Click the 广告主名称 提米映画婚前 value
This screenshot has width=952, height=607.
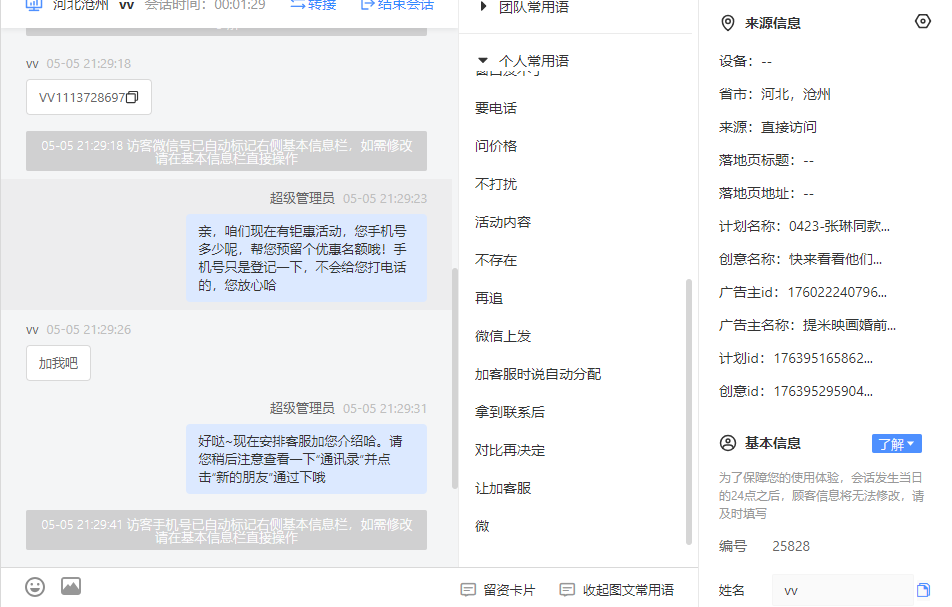click(x=849, y=325)
